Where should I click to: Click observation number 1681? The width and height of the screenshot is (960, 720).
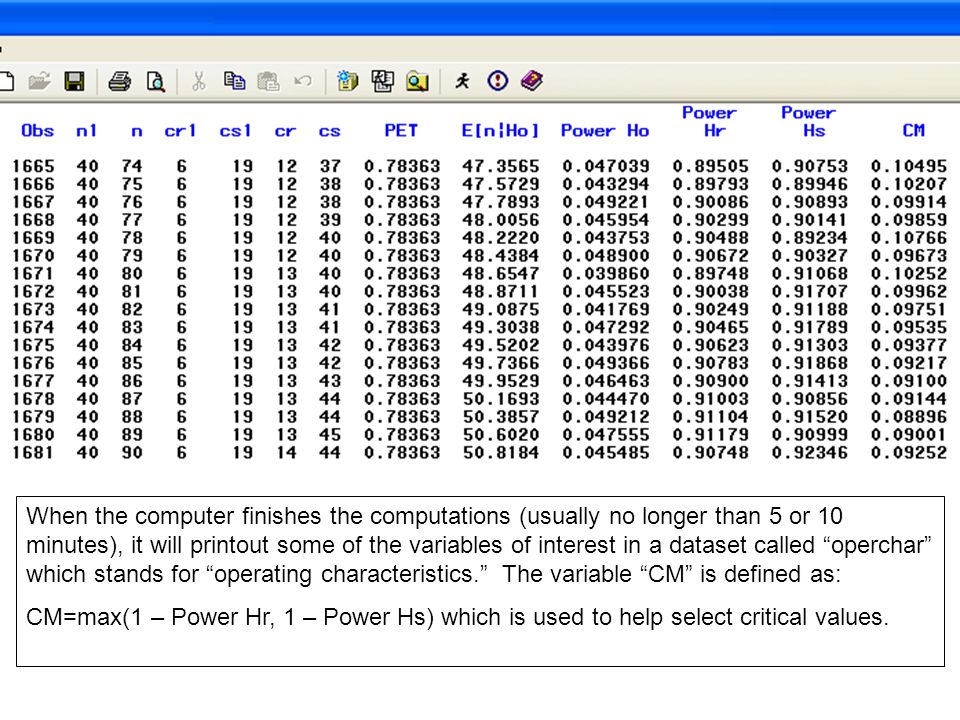tap(34, 452)
